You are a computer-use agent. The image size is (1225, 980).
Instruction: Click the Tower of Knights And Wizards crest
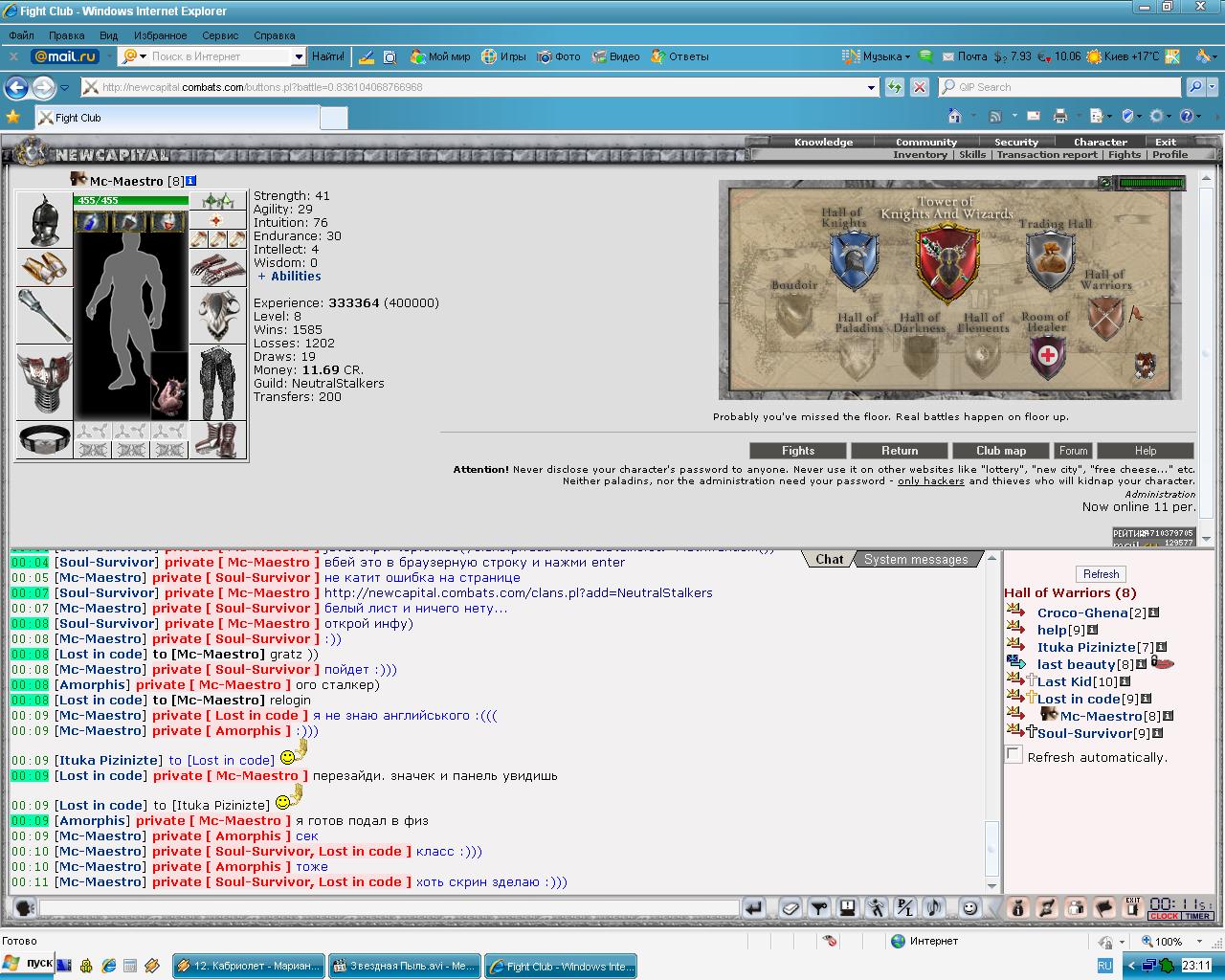[x=947, y=265]
